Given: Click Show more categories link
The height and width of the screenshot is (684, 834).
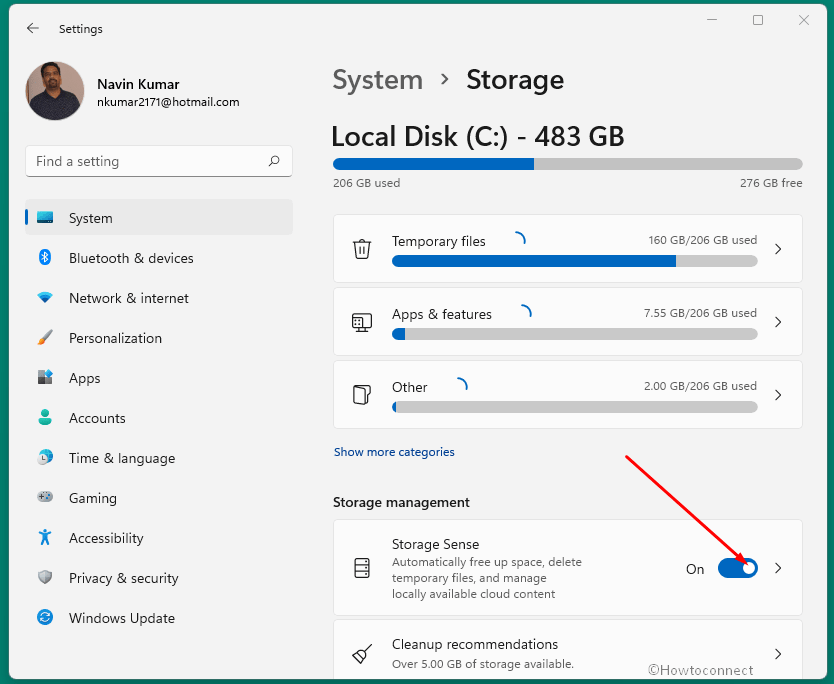Looking at the screenshot, I should click(394, 452).
